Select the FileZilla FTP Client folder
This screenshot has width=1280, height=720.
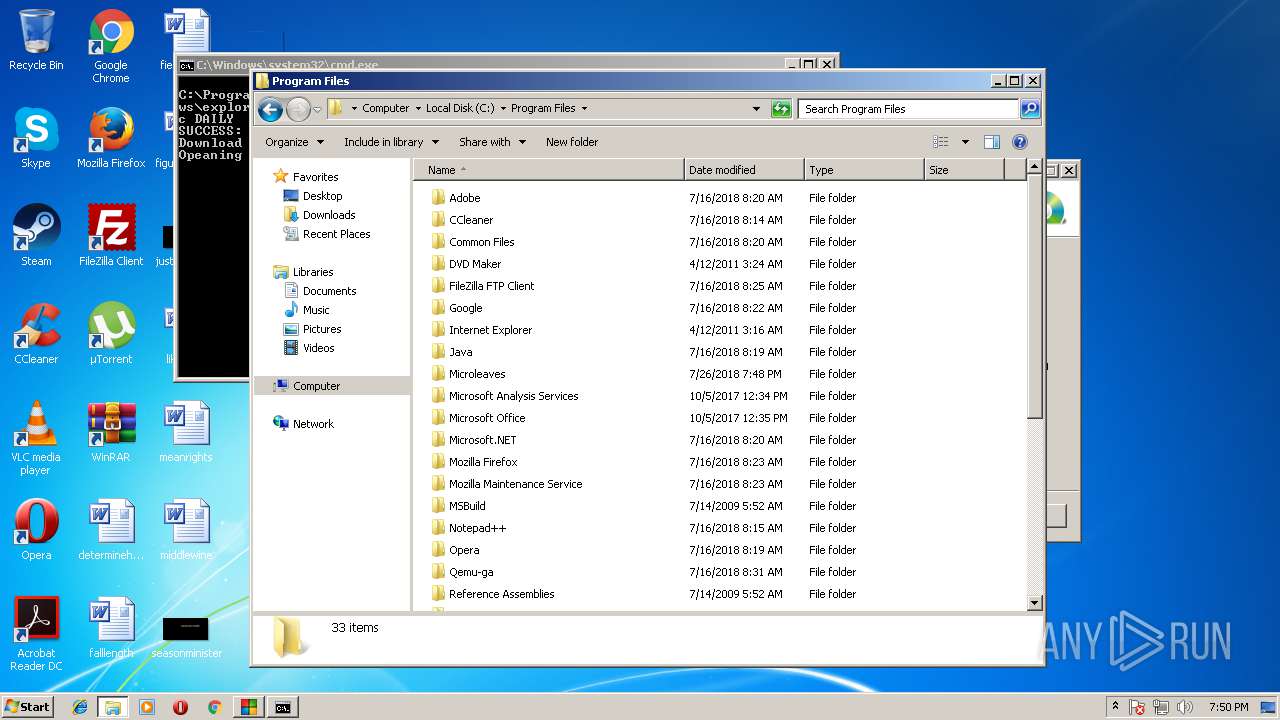(491, 286)
